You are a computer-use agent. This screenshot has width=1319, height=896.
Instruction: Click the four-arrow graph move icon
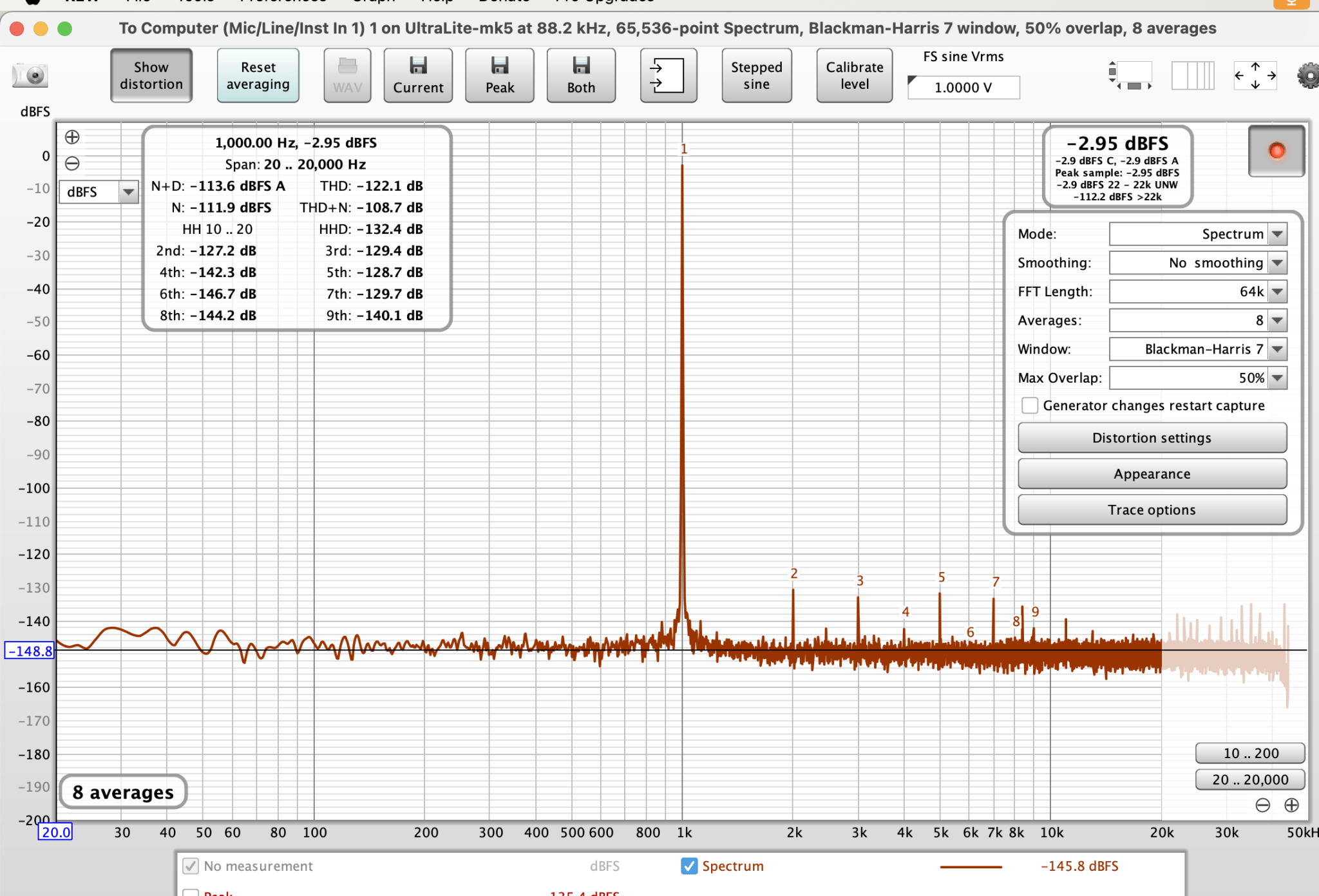[x=1255, y=75]
